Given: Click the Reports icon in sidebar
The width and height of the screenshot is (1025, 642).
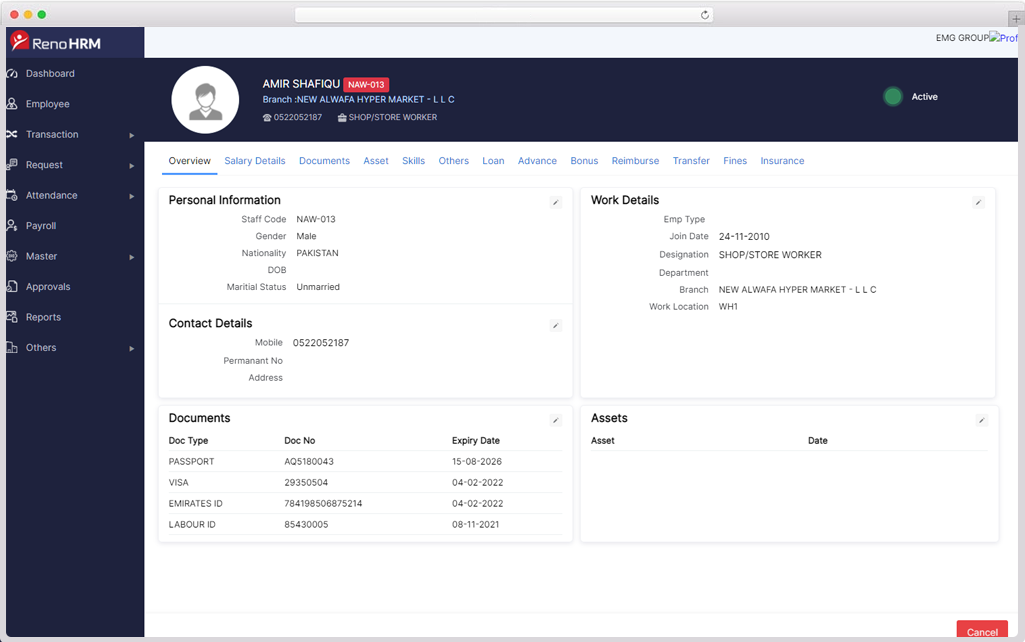Looking at the screenshot, I should pos(12,317).
